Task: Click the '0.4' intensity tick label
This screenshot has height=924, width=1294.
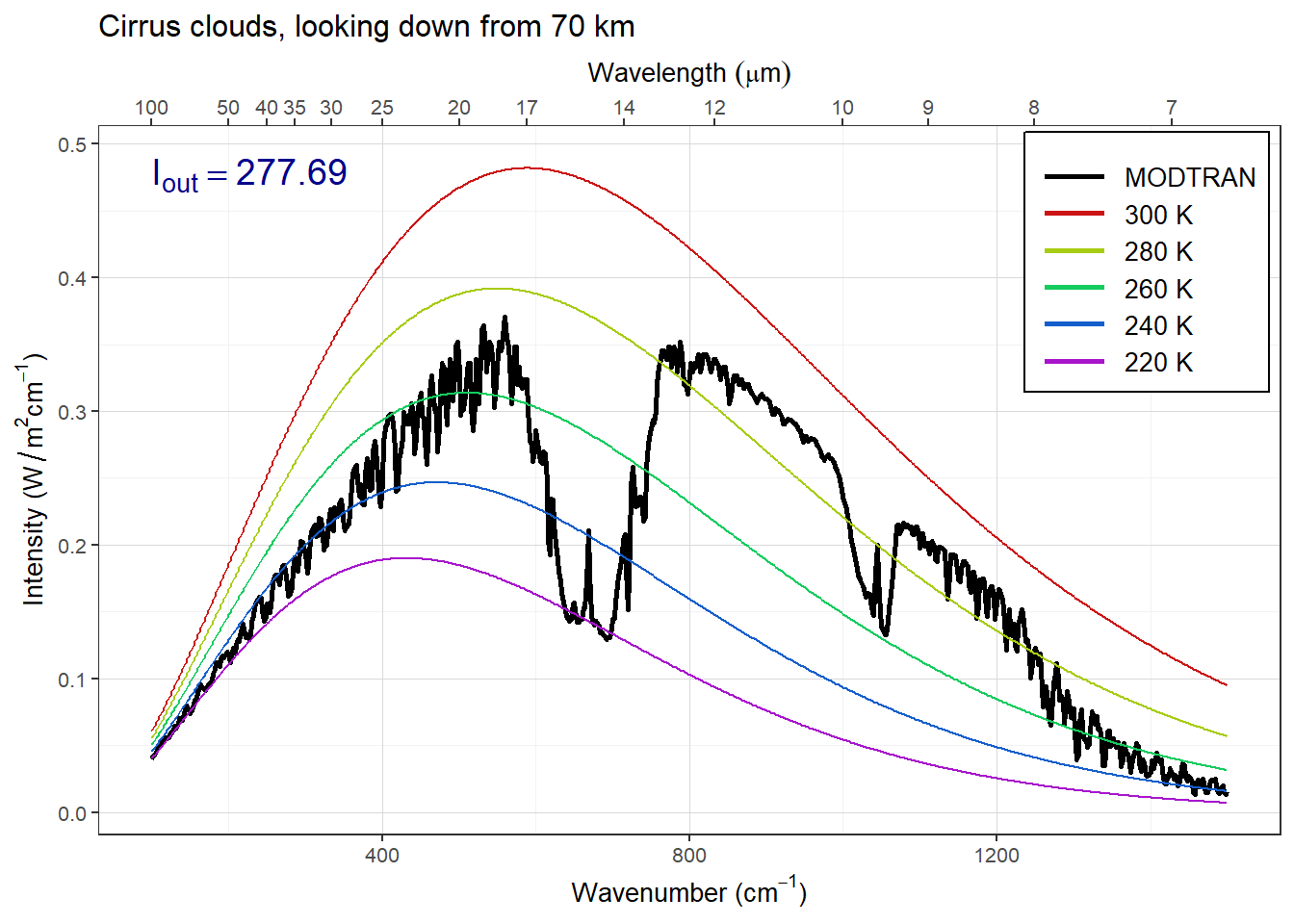Action: [x=72, y=278]
